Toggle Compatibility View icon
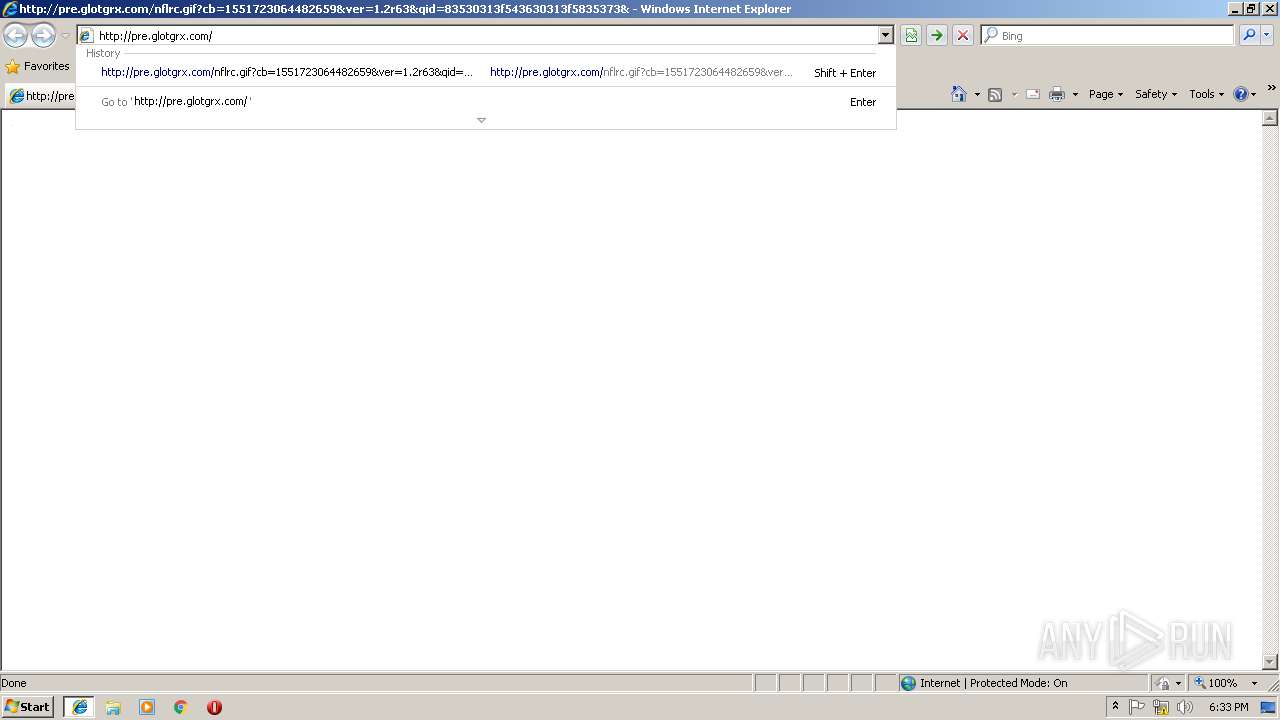Screen dimensions: 1280x720 [x=911, y=36]
